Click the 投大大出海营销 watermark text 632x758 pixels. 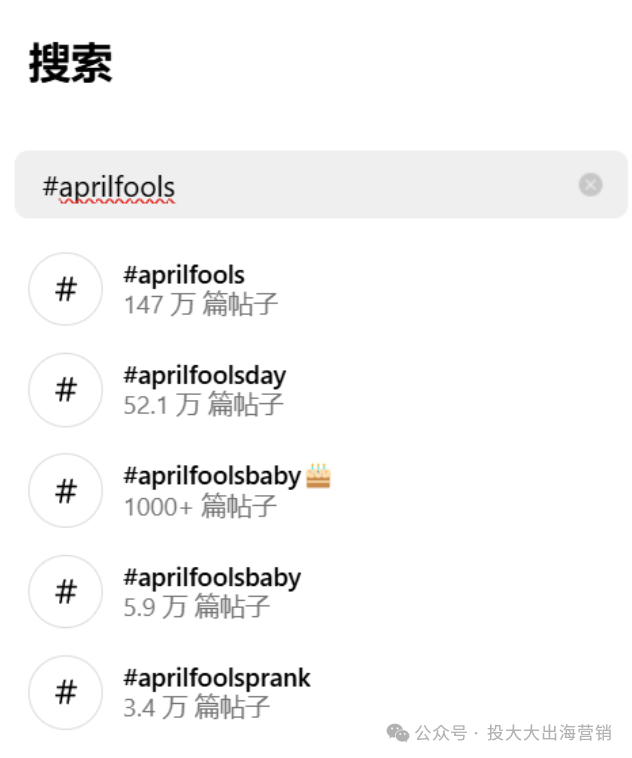pos(549,733)
